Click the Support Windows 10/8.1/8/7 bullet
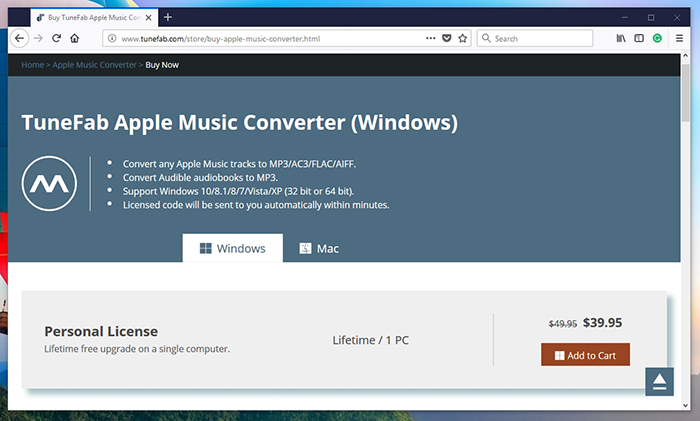Image resolution: width=700 pixels, height=421 pixels. click(238, 192)
